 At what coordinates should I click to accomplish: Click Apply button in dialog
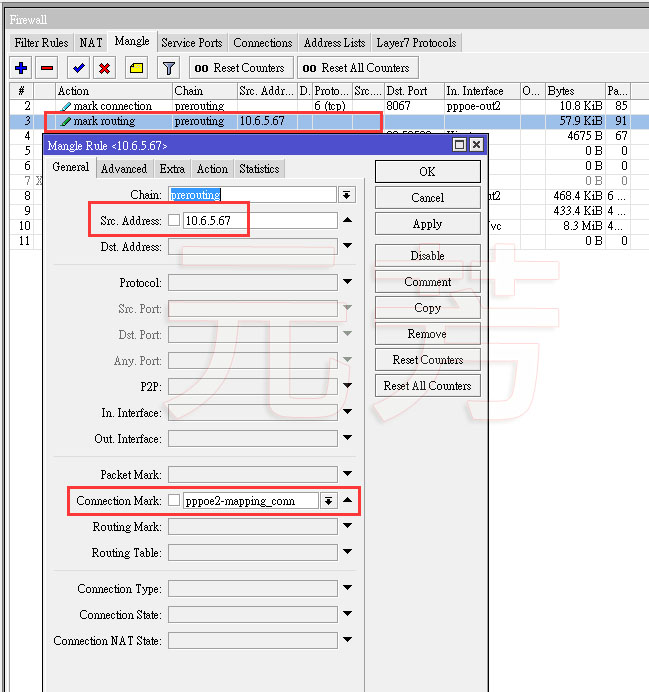[x=428, y=224]
